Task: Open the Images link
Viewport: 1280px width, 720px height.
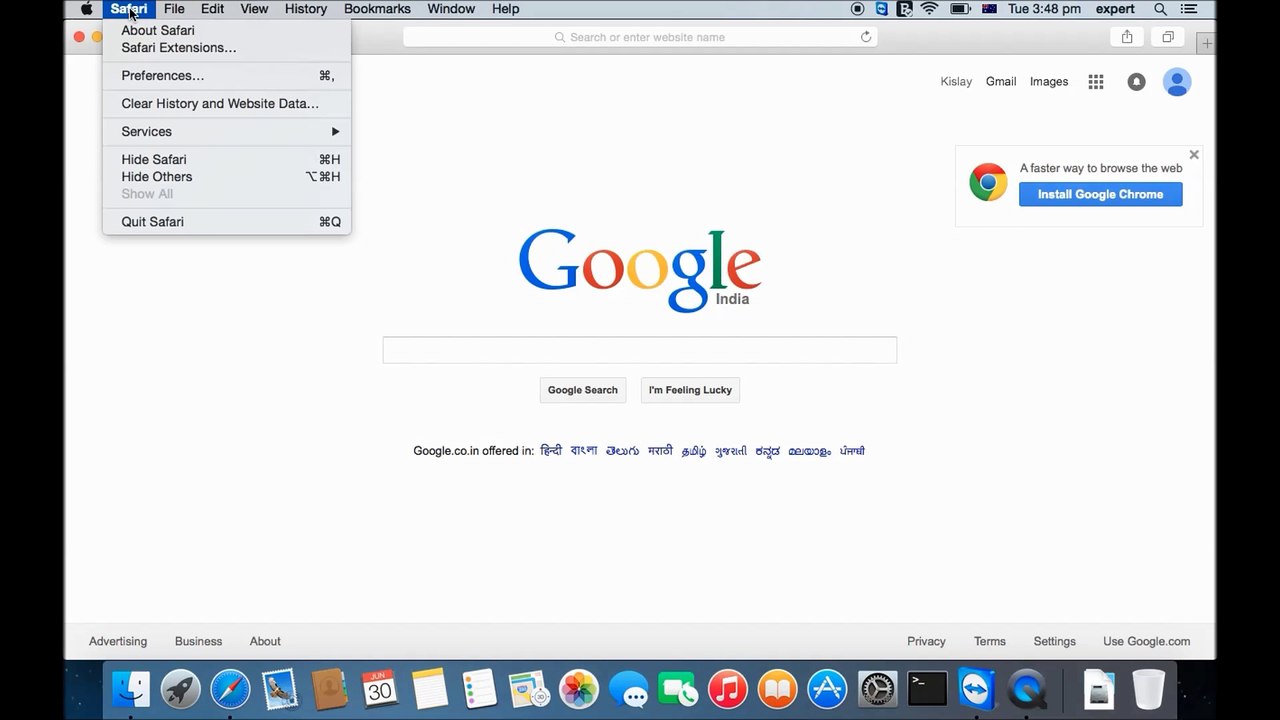Action: (1049, 82)
